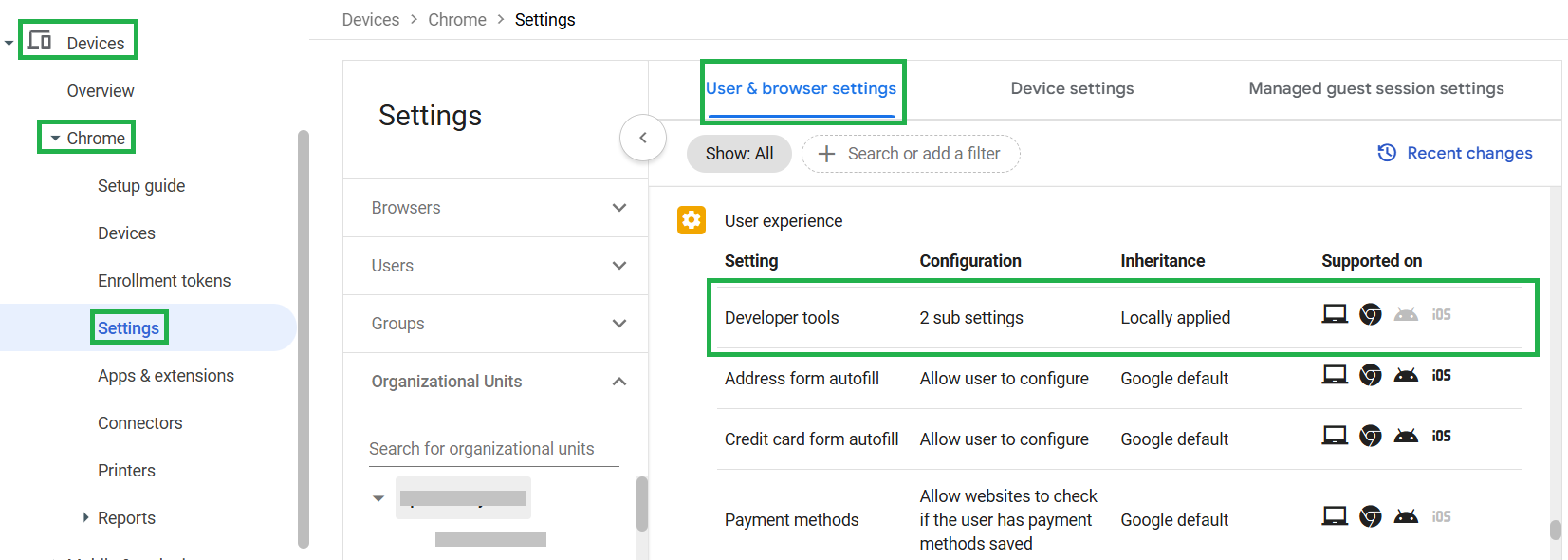Collapse the Organizational Units section

click(619, 382)
